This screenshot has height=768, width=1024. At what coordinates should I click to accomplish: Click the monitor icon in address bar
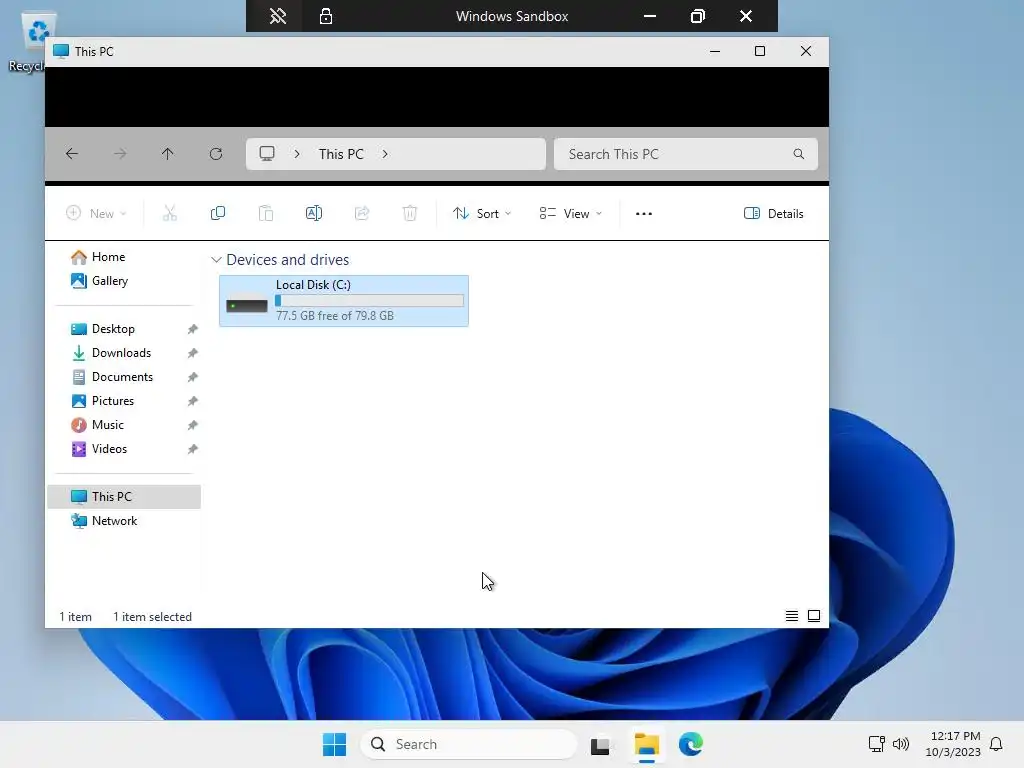267,154
